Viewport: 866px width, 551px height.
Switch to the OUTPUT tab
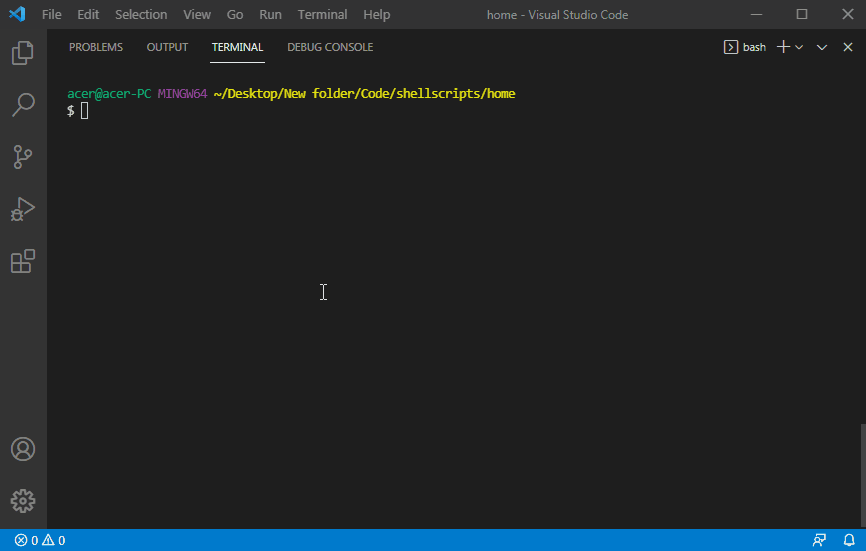point(167,47)
